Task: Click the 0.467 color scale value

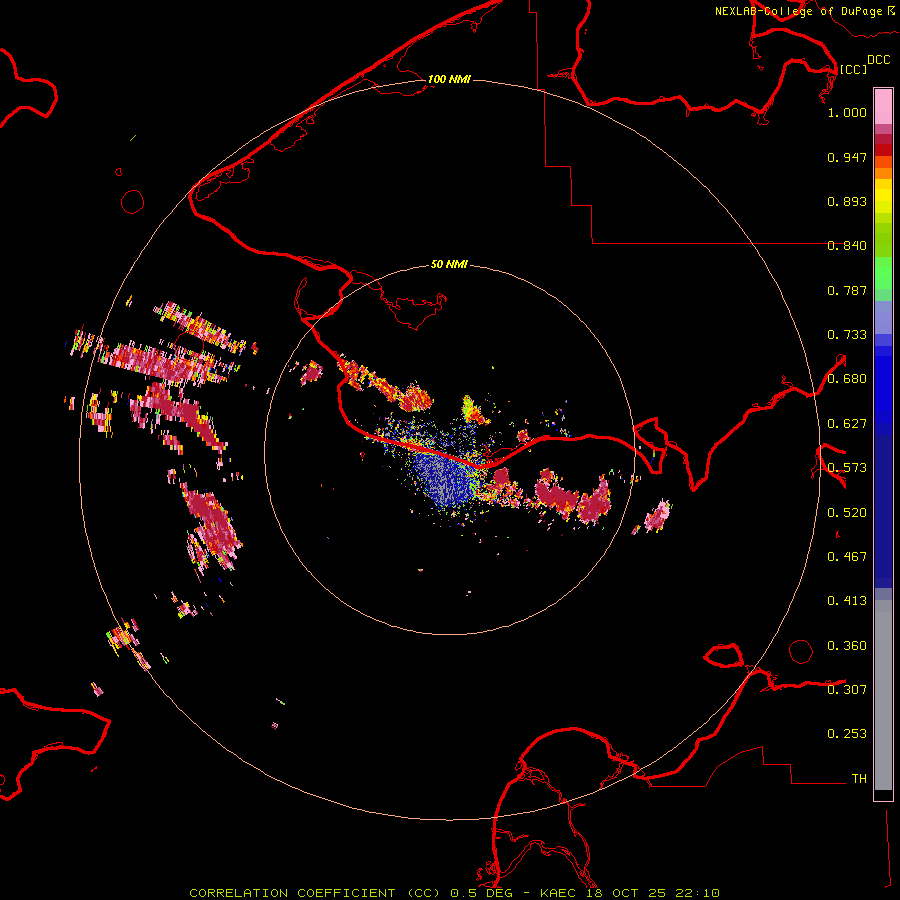Action: pyautogui.click(x=847, y=557)
